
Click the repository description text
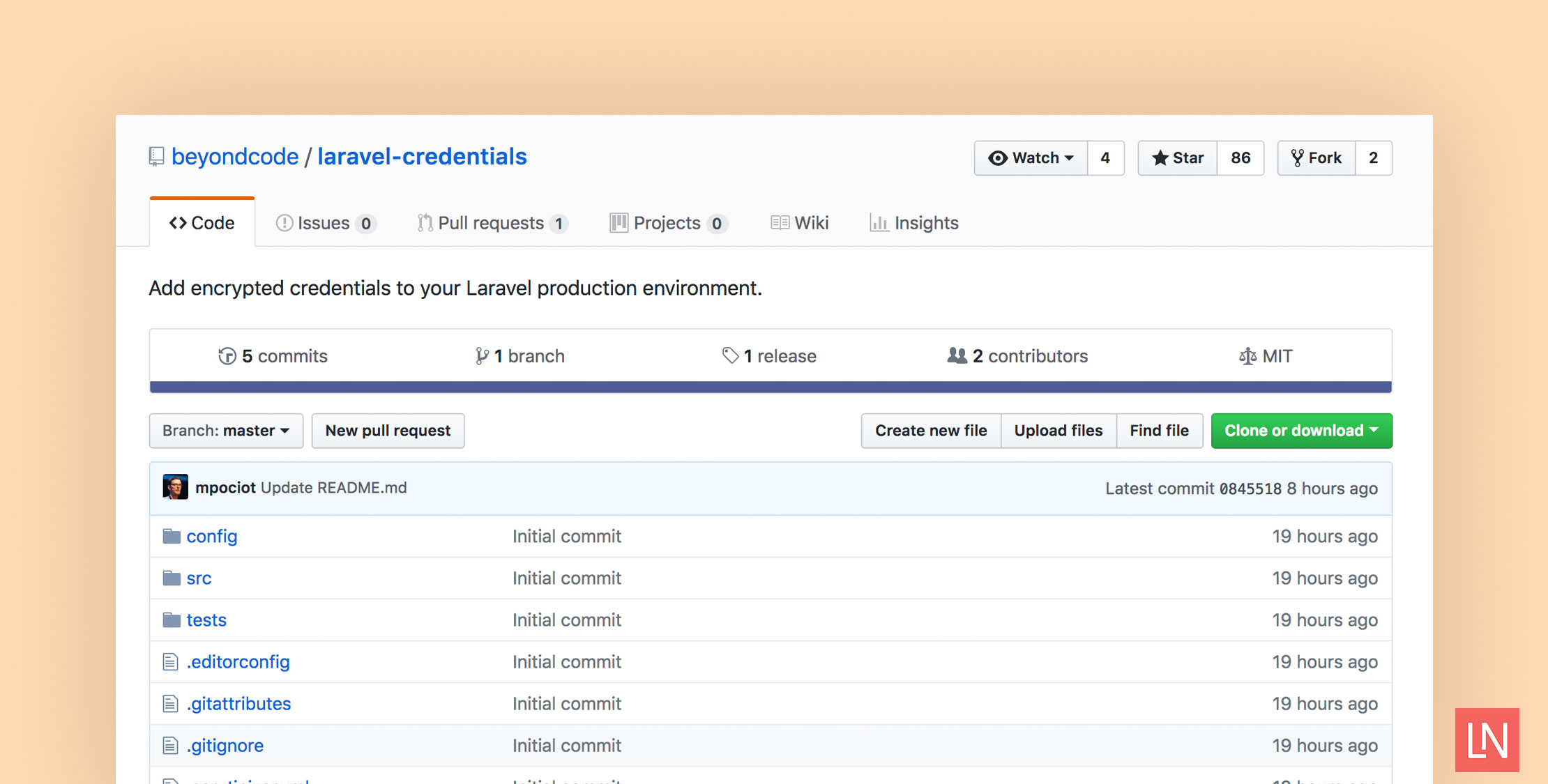[455, 288]
